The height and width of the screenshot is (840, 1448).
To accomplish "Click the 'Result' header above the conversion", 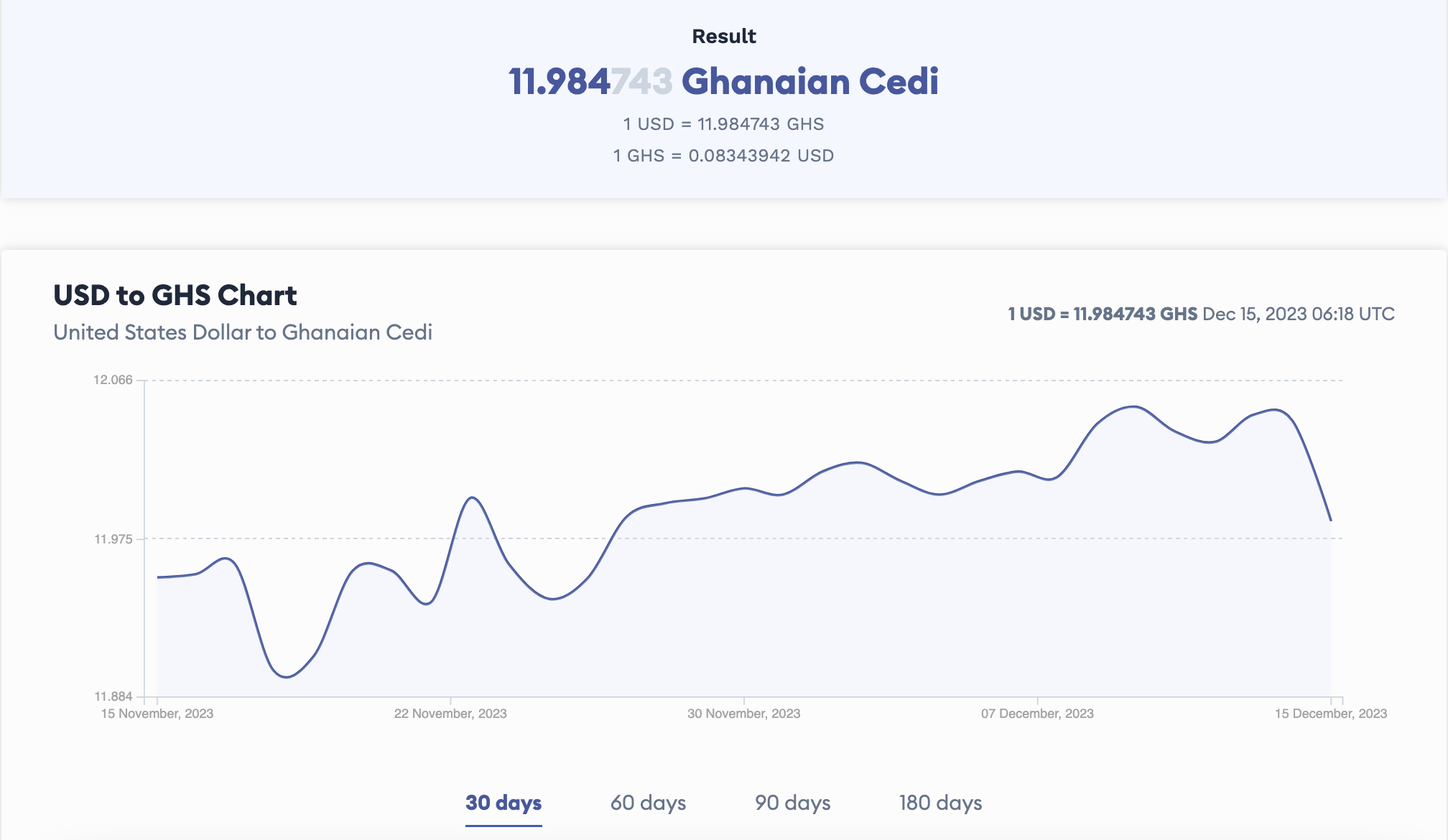I will point(723,35).
